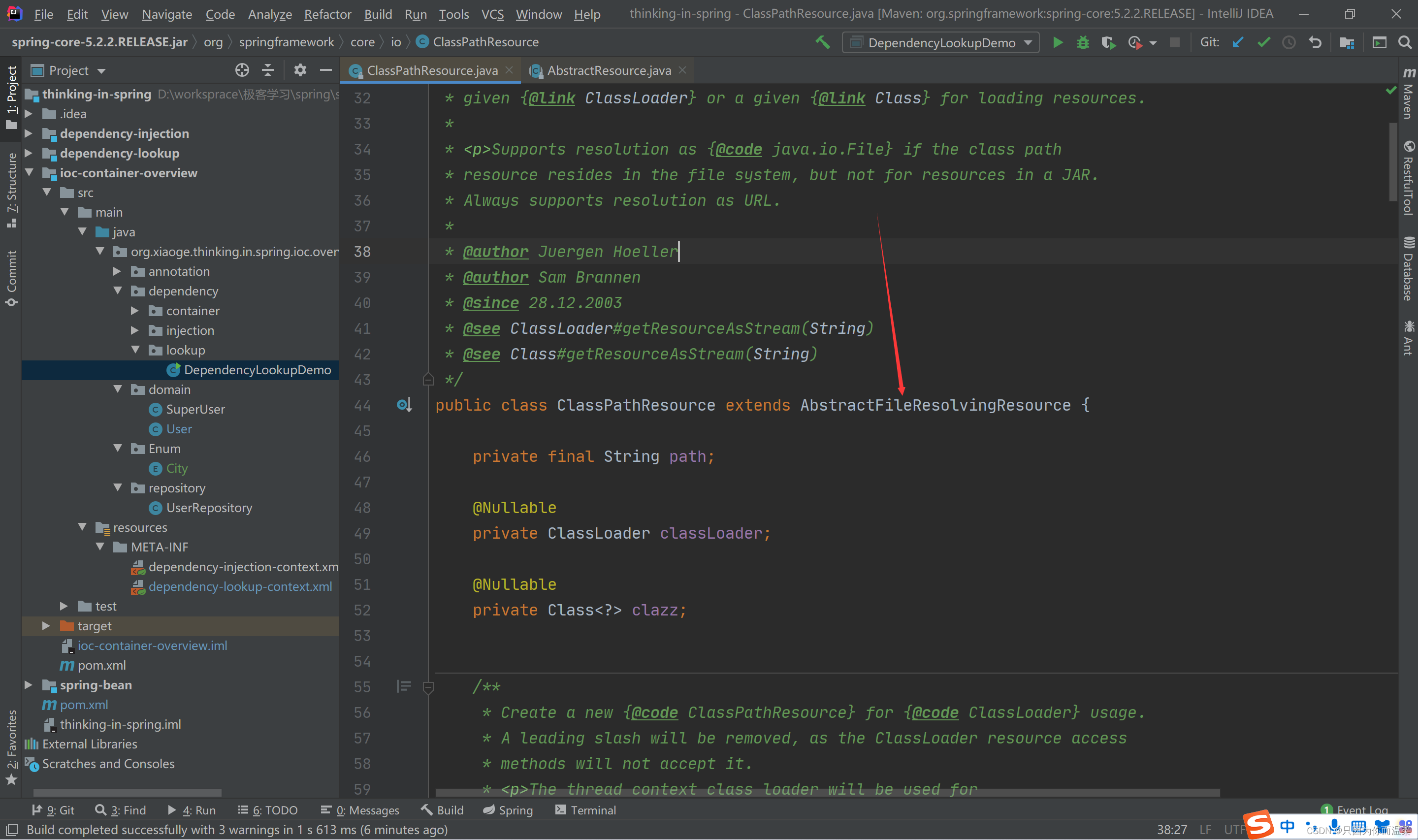The height and width of the screenshot is (840, 1418).
Task: Click the Git commit checkmark icon
Action: point(1263,42)
